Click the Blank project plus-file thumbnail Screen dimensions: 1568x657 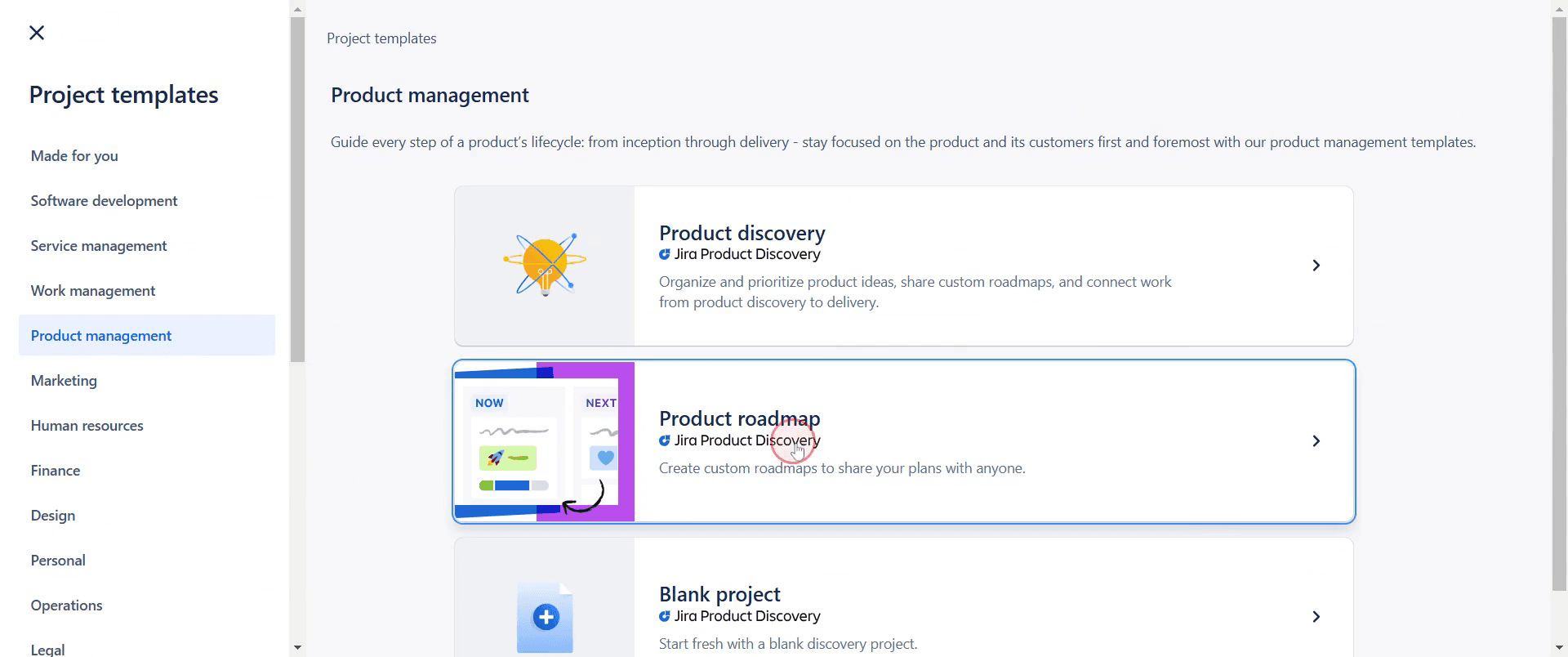coord(545,617)
